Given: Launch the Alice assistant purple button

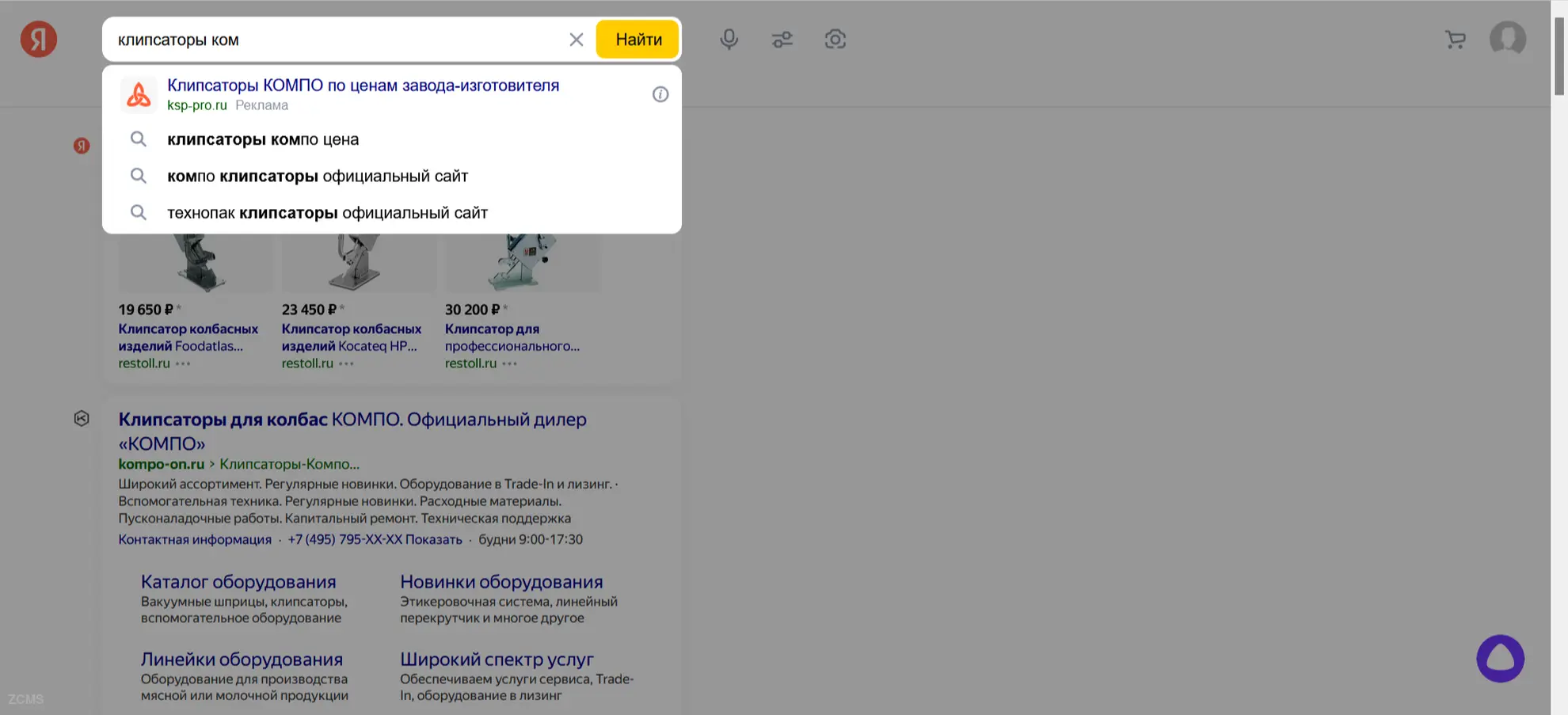Looking at the screenshot, I should (x=1500, y=658).
